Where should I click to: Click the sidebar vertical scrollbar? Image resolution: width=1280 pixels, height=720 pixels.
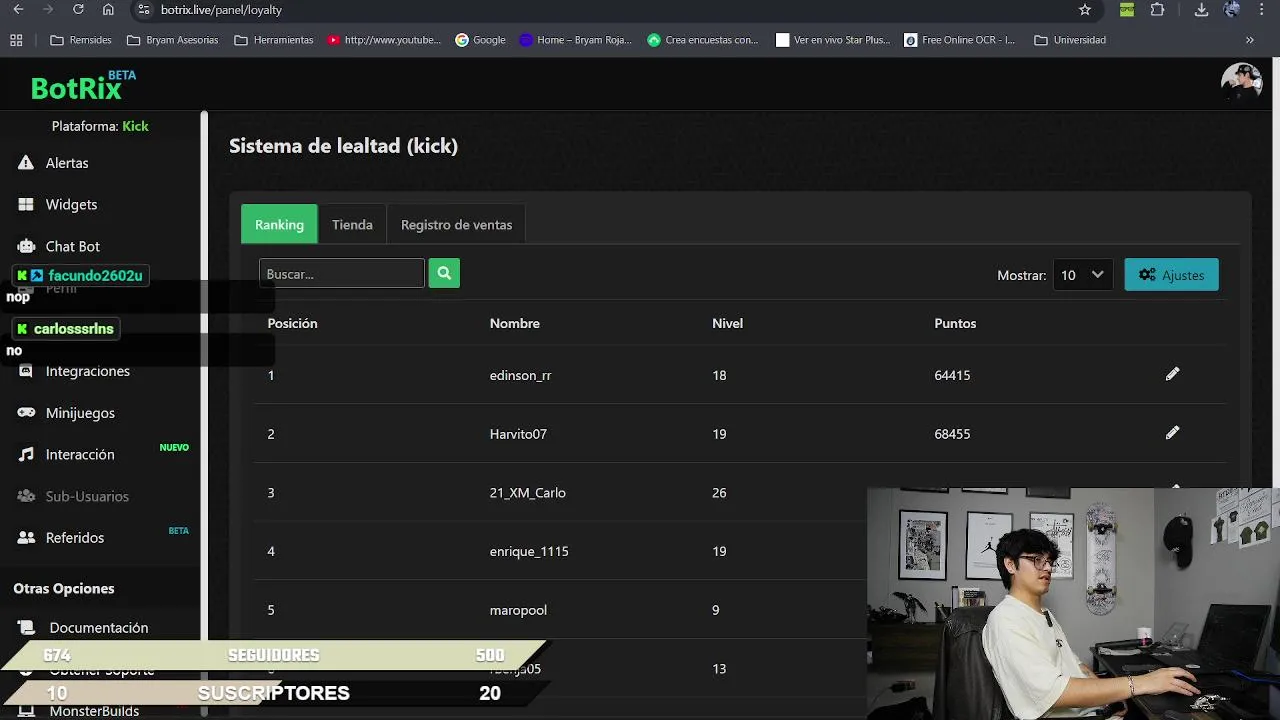pyautogui.click(x=204, y=375)
